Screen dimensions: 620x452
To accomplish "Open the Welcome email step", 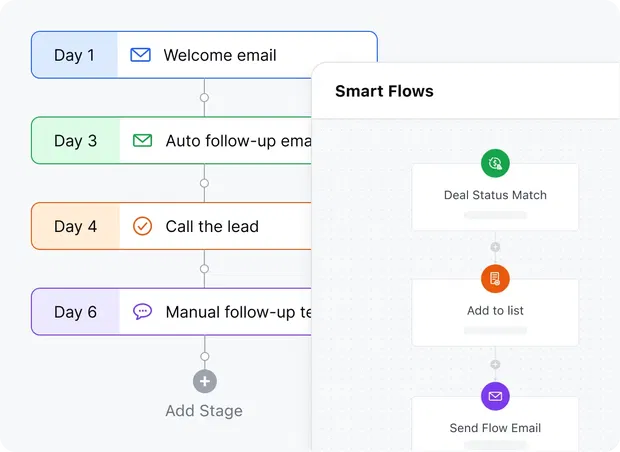I will pyautogui.click(x=204, y=55).
